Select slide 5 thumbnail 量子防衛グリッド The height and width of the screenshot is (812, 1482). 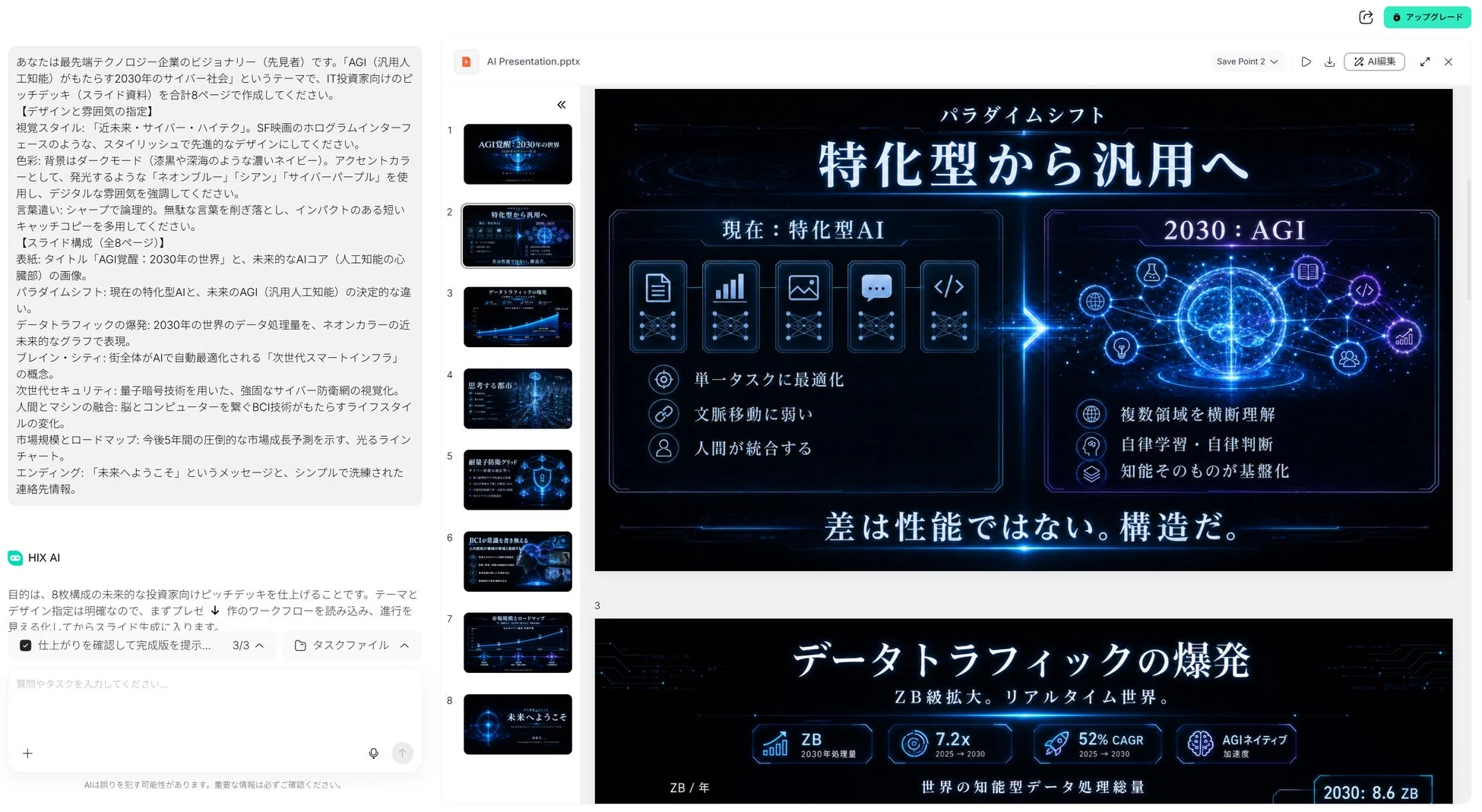(x=518, y=480)
